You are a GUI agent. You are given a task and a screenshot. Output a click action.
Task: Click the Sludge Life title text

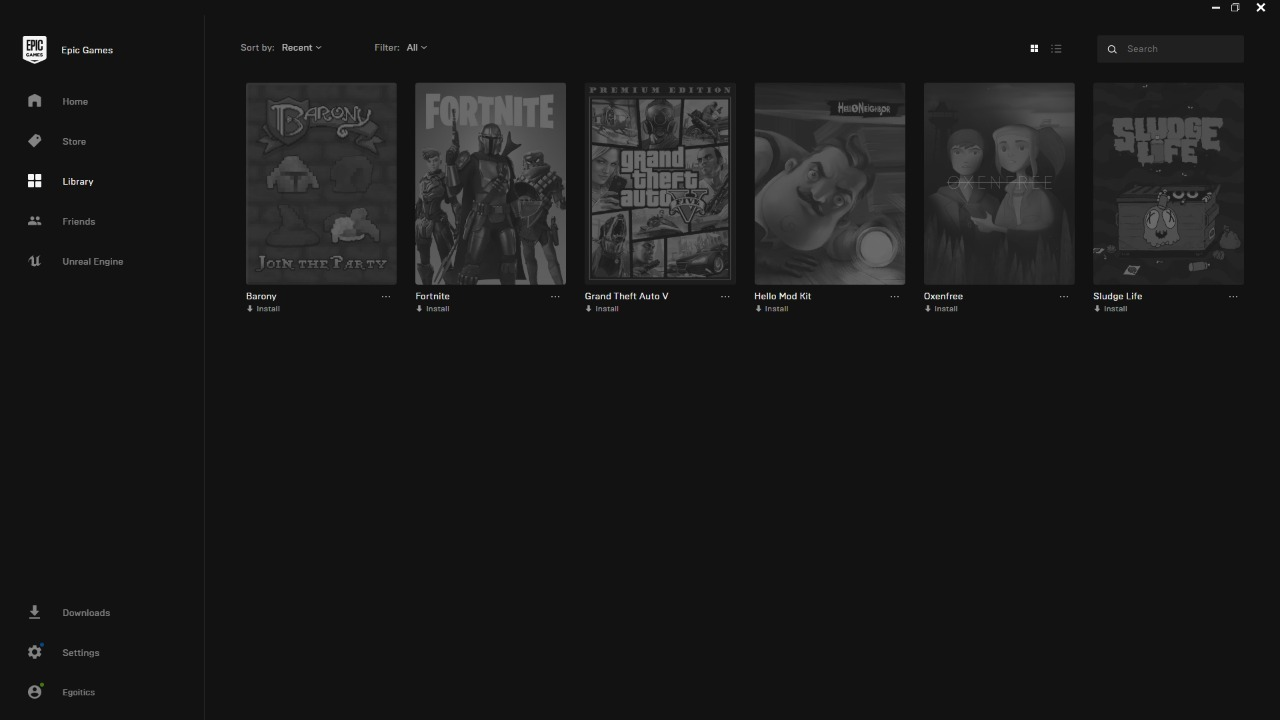point(1117,296)
